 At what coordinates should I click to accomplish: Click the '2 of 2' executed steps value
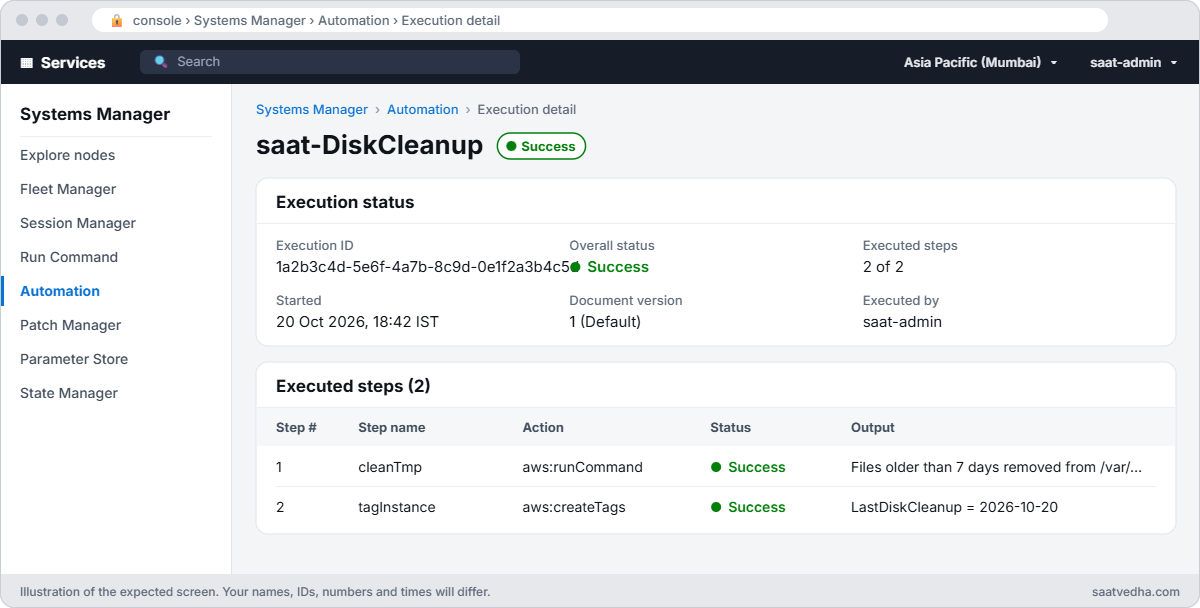coord(883,267)
